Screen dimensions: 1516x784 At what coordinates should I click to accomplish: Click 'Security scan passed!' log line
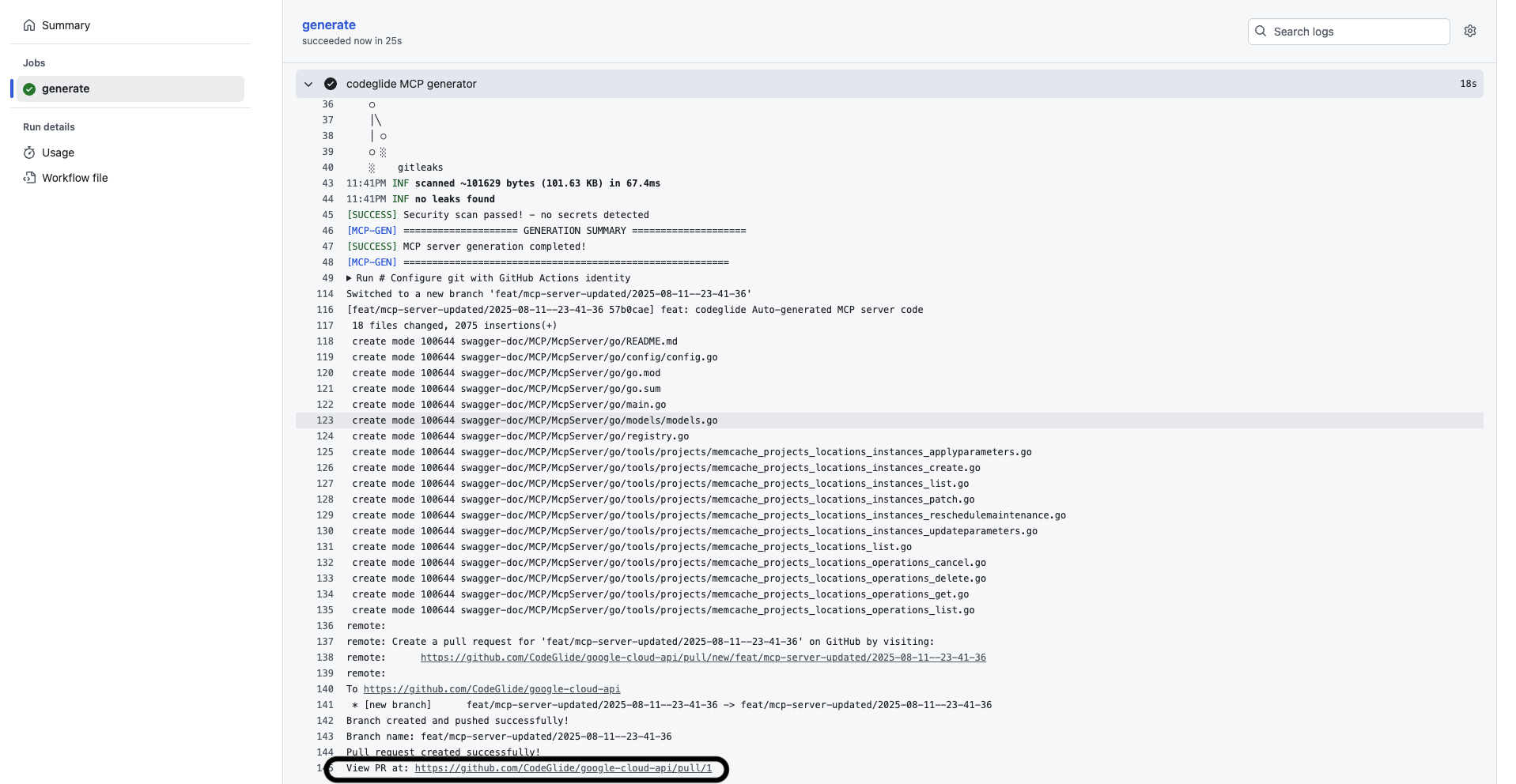pos(497,215)
